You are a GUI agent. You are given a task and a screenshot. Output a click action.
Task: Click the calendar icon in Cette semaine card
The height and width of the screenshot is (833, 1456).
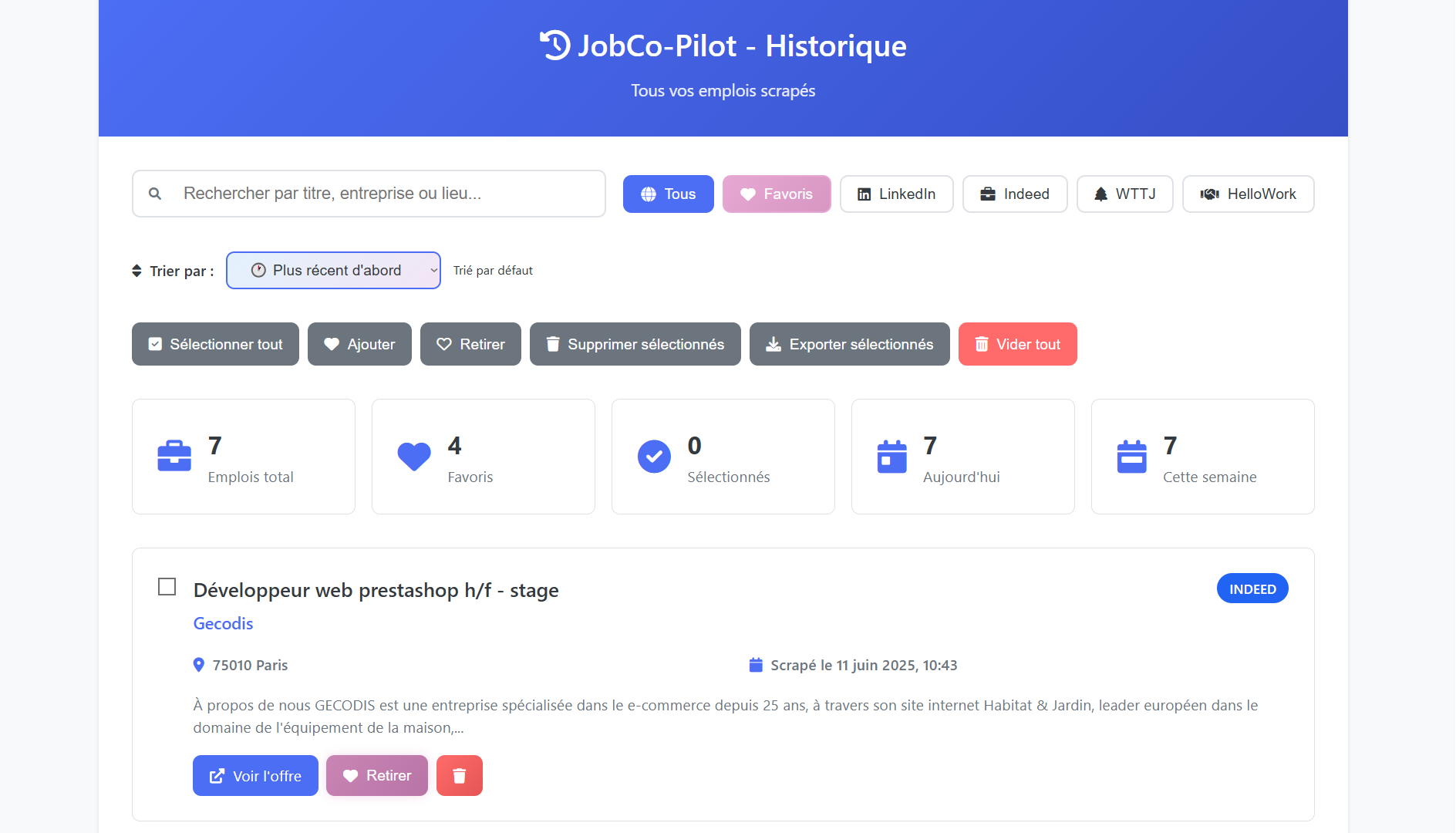pos(1132,457)
